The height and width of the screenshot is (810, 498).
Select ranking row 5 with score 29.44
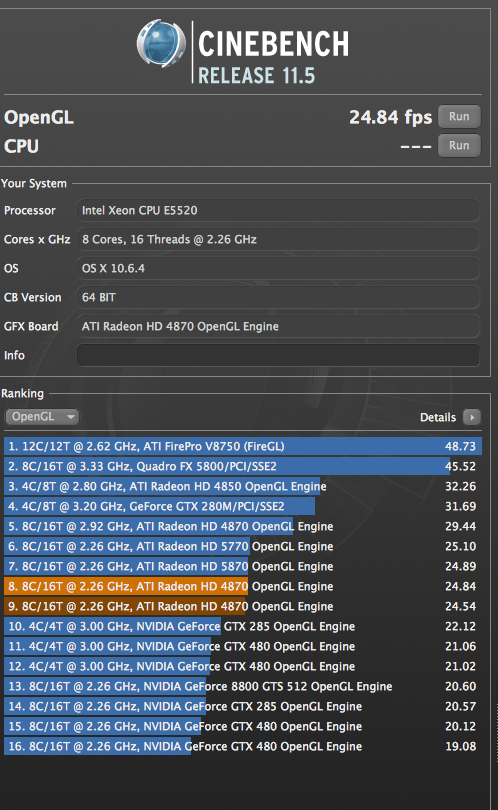point(243,526)
